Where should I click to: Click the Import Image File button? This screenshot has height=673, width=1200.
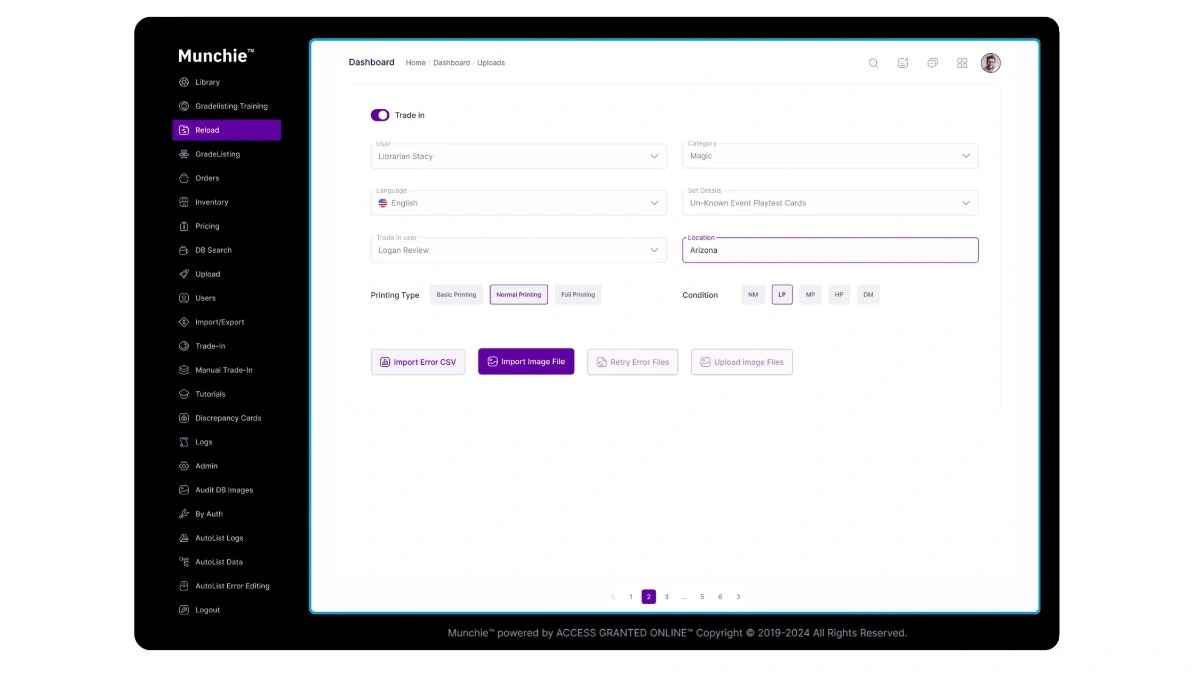click(x=526, y=361)
